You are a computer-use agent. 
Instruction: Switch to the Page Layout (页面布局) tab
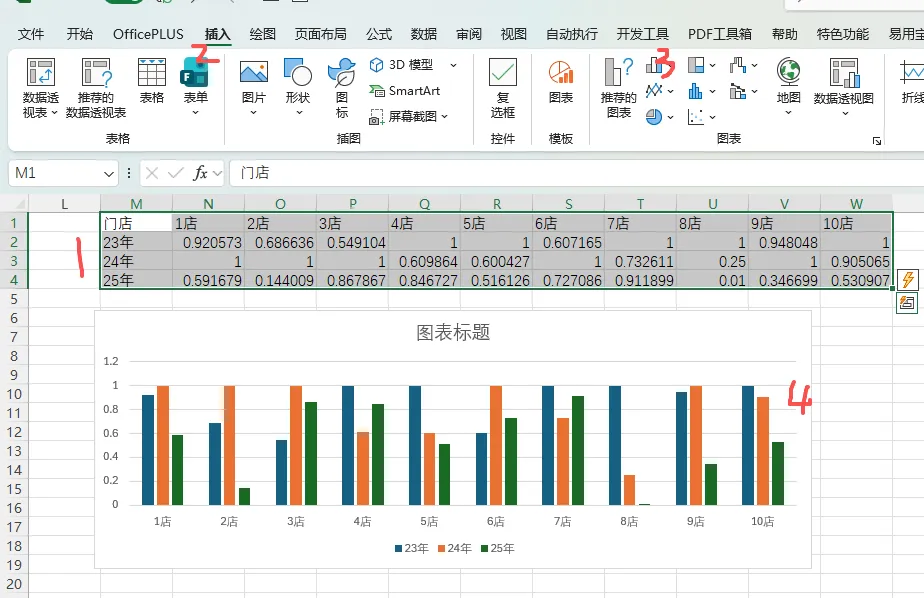click(x=321, y=34)
